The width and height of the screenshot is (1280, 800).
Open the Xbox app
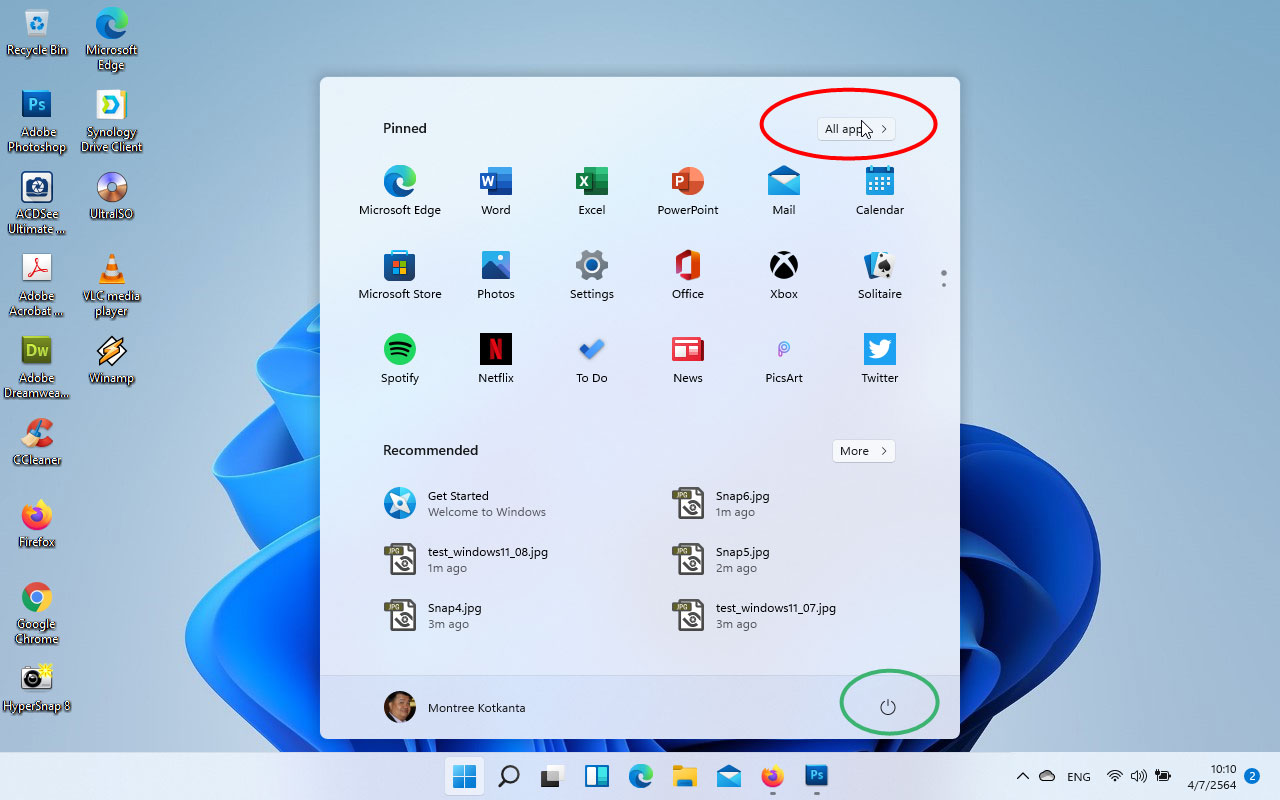(x=783, y=274)
